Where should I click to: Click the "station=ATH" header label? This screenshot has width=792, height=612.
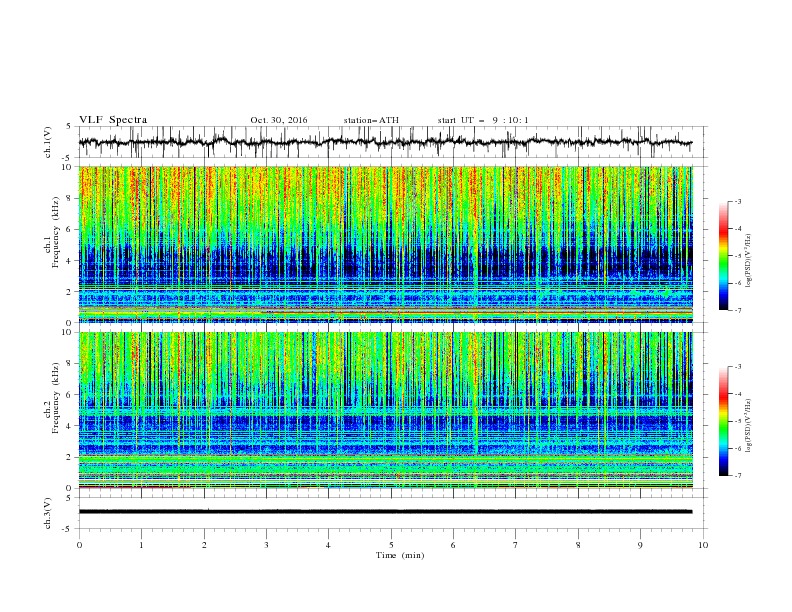point(371,120)
